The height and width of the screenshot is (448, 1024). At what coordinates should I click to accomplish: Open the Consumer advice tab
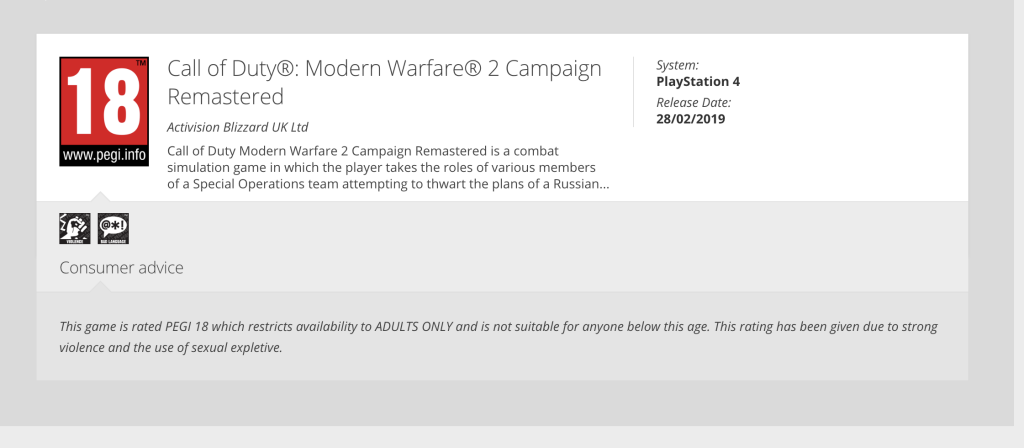121,268
